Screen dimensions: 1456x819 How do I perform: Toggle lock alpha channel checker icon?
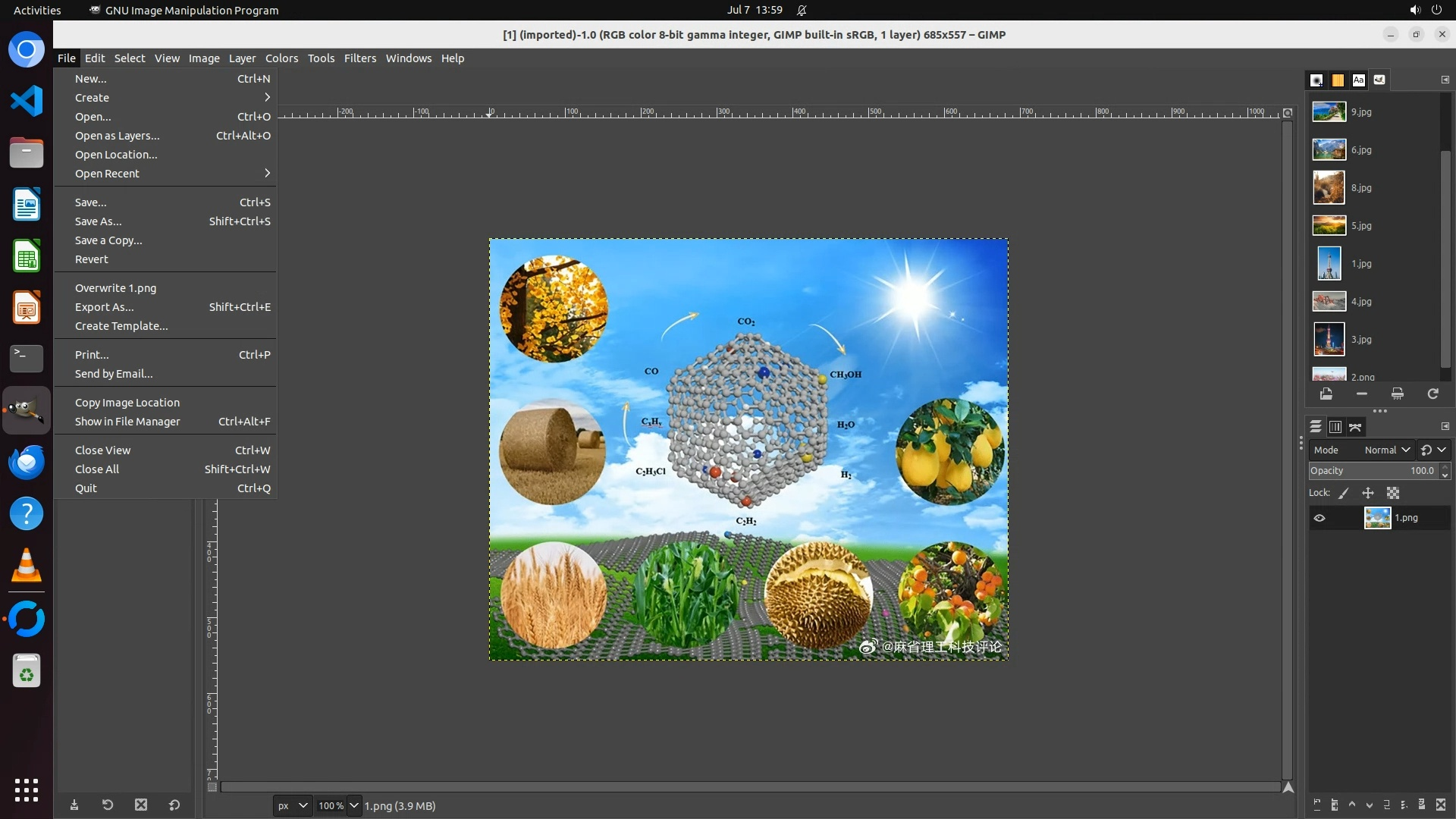[x=1393, y=493]
